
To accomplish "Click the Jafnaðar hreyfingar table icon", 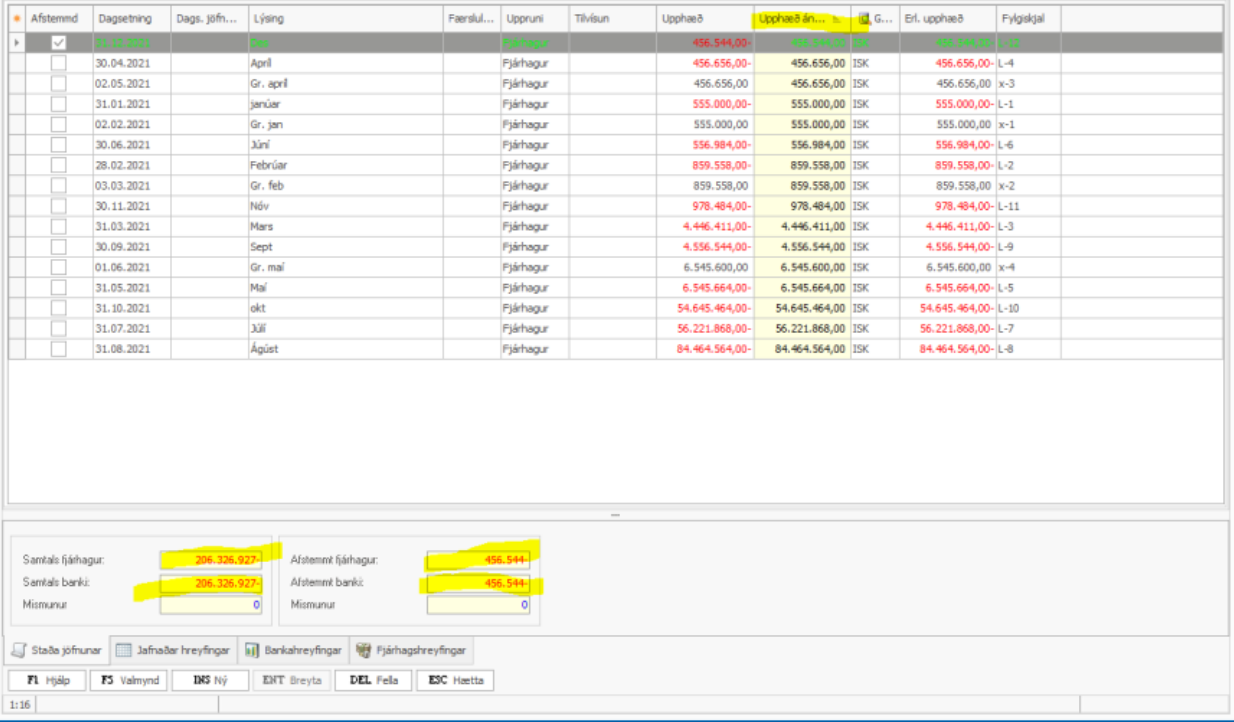I will pos(124,651).
